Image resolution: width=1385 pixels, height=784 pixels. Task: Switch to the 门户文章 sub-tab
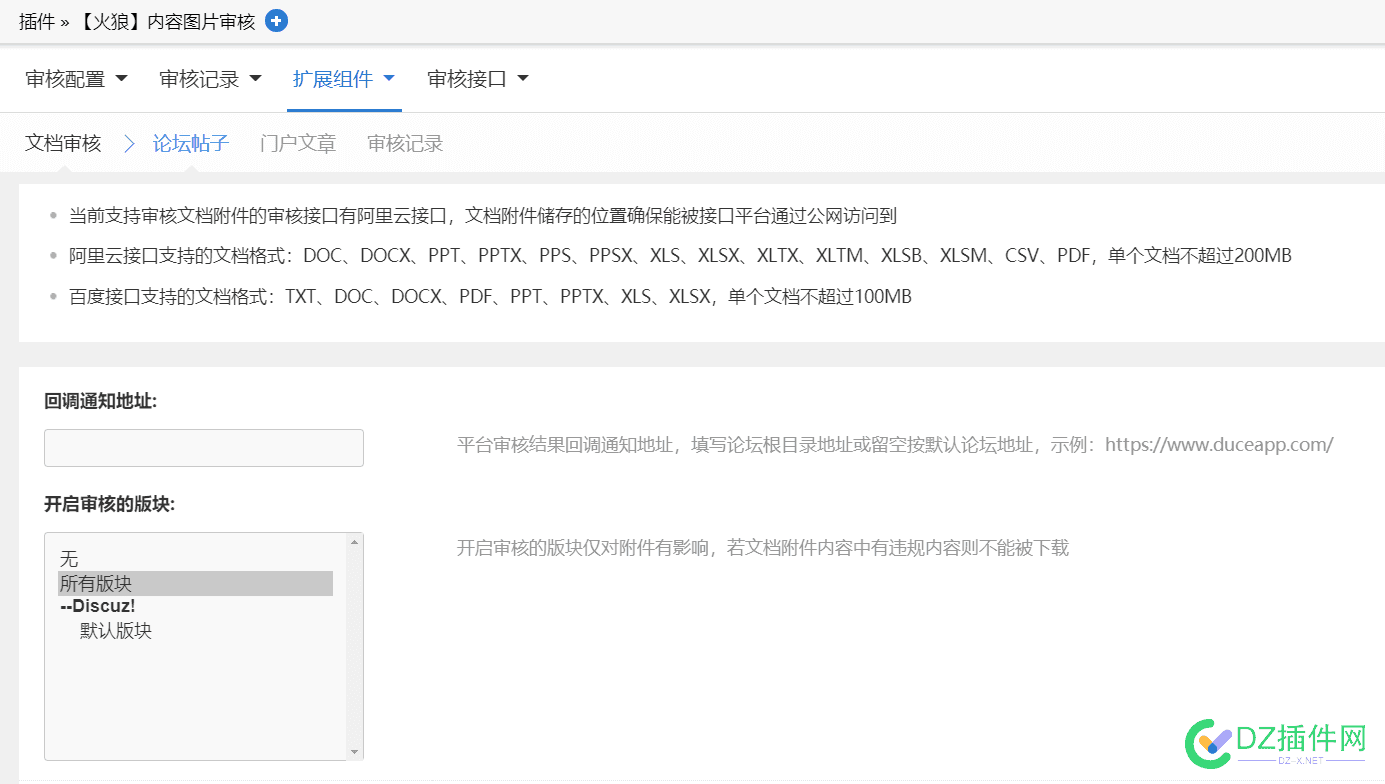click(297, 143)
